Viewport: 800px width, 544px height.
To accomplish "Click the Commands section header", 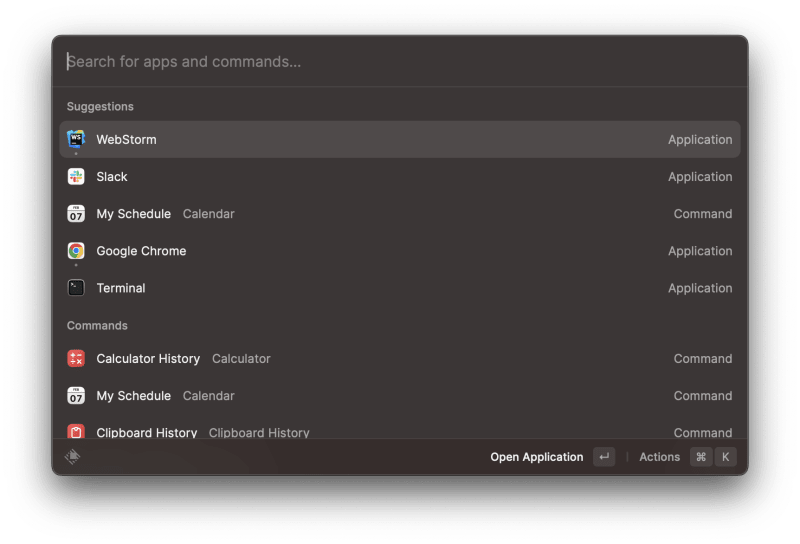I will tap(97, 326).
